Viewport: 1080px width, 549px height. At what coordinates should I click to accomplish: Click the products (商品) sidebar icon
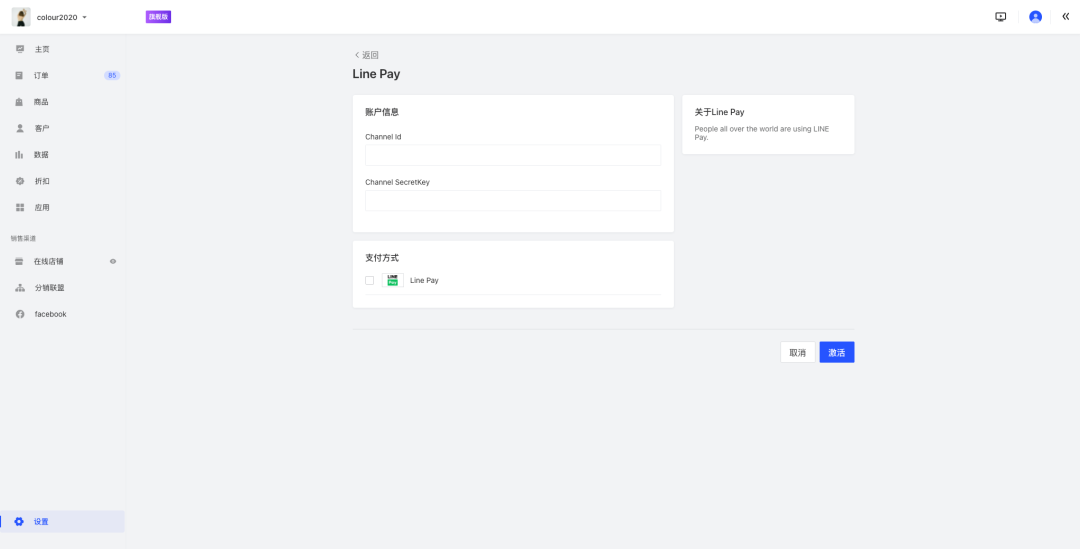19,102
